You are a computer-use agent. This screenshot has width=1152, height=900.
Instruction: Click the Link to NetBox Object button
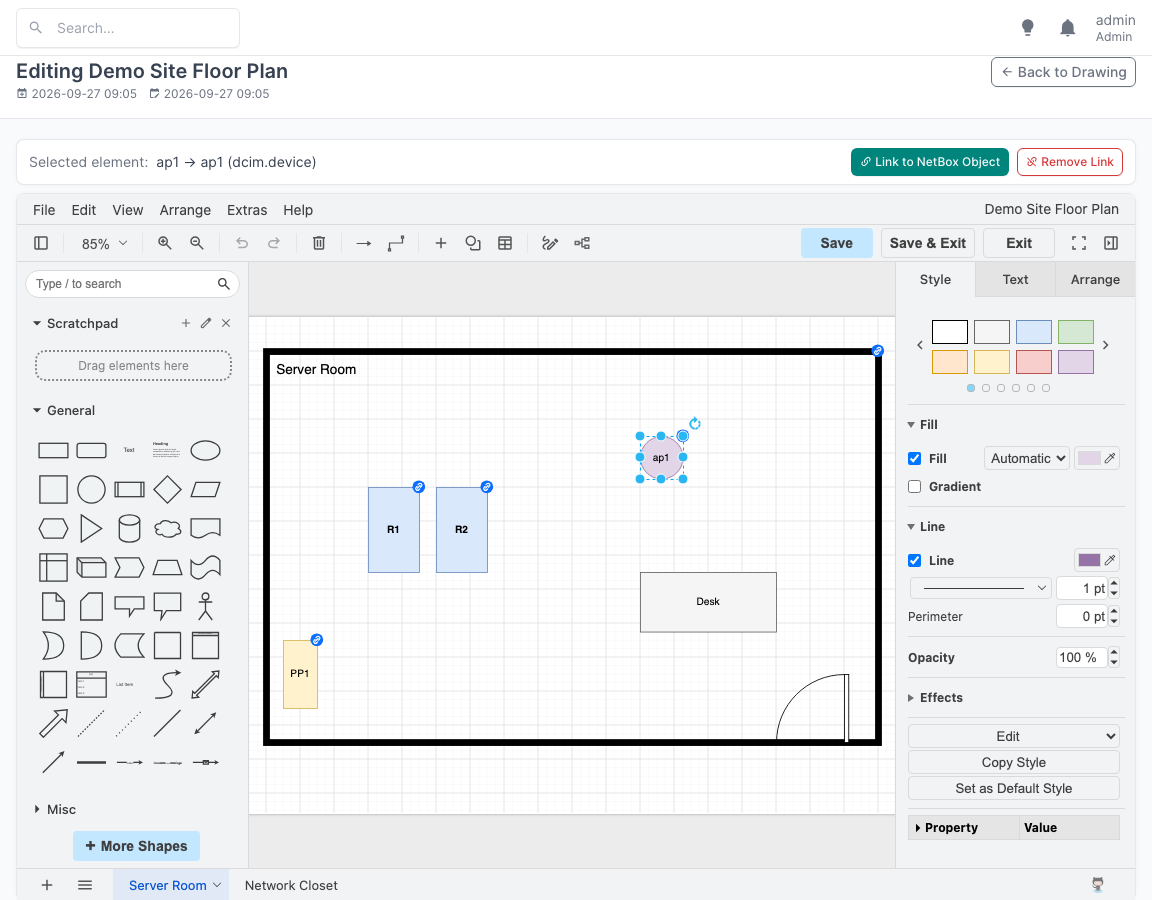coord(930,162)
